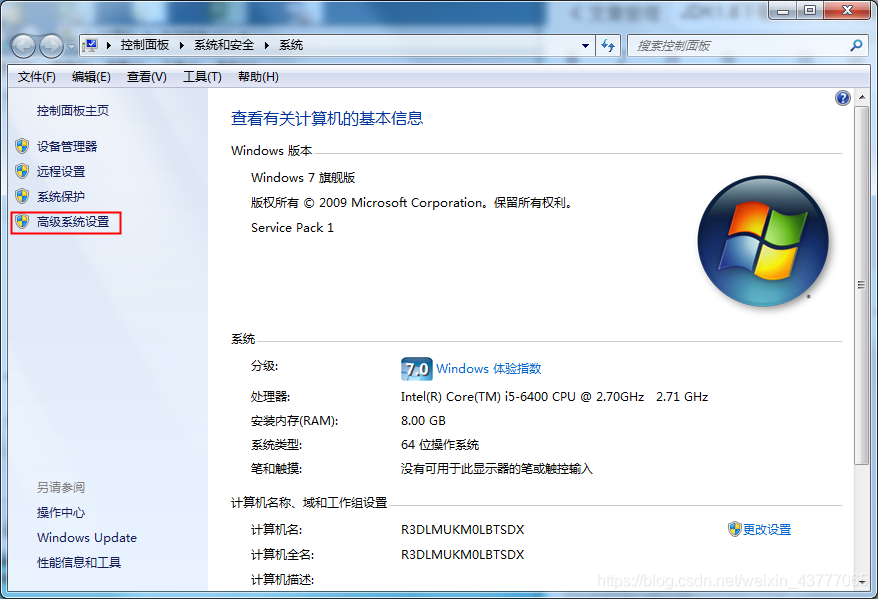Click the address bar refresh button
This screenshot has height=599, width=878.
point(608,46)
